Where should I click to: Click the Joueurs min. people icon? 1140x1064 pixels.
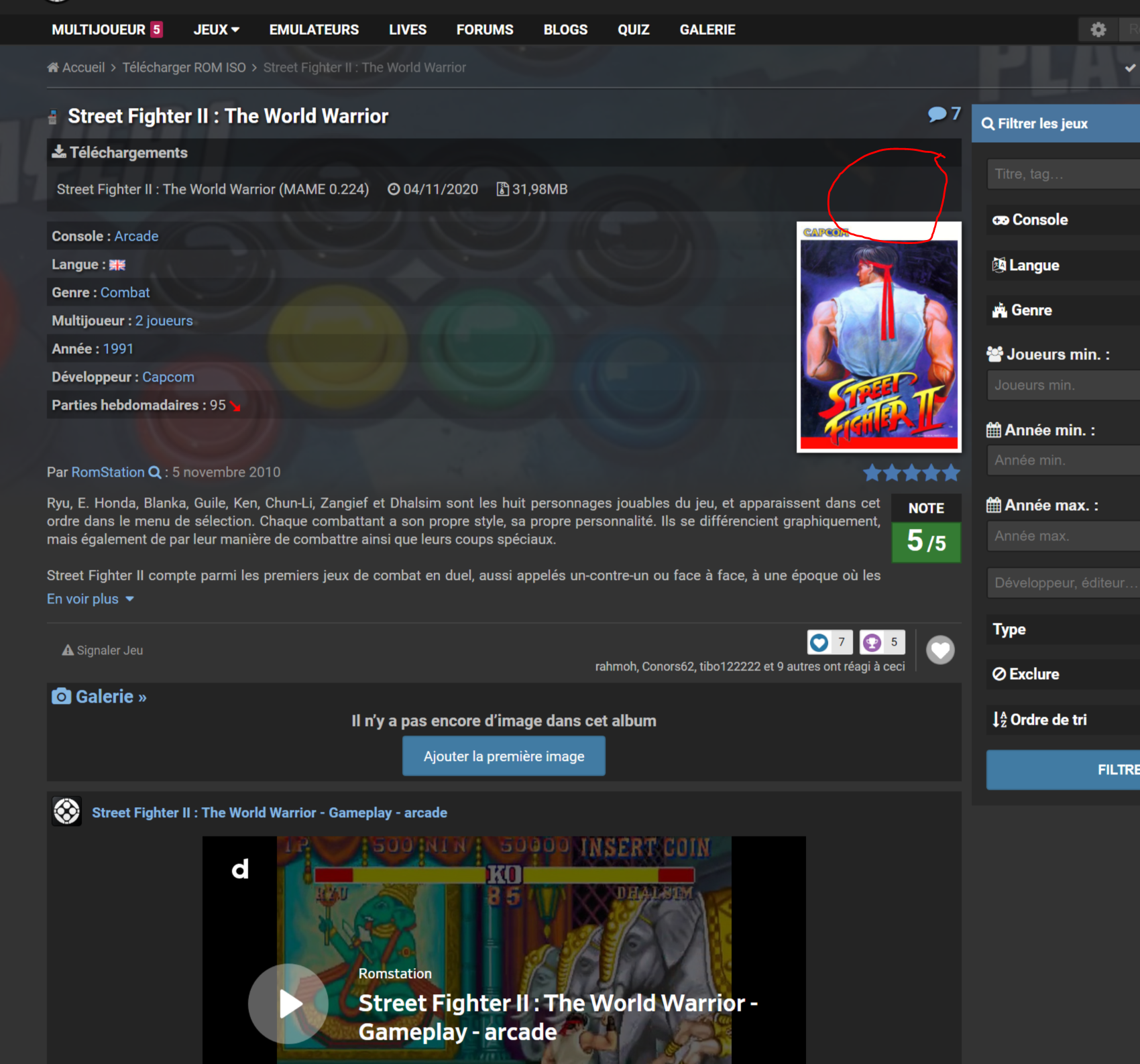[x=994, y=354]
